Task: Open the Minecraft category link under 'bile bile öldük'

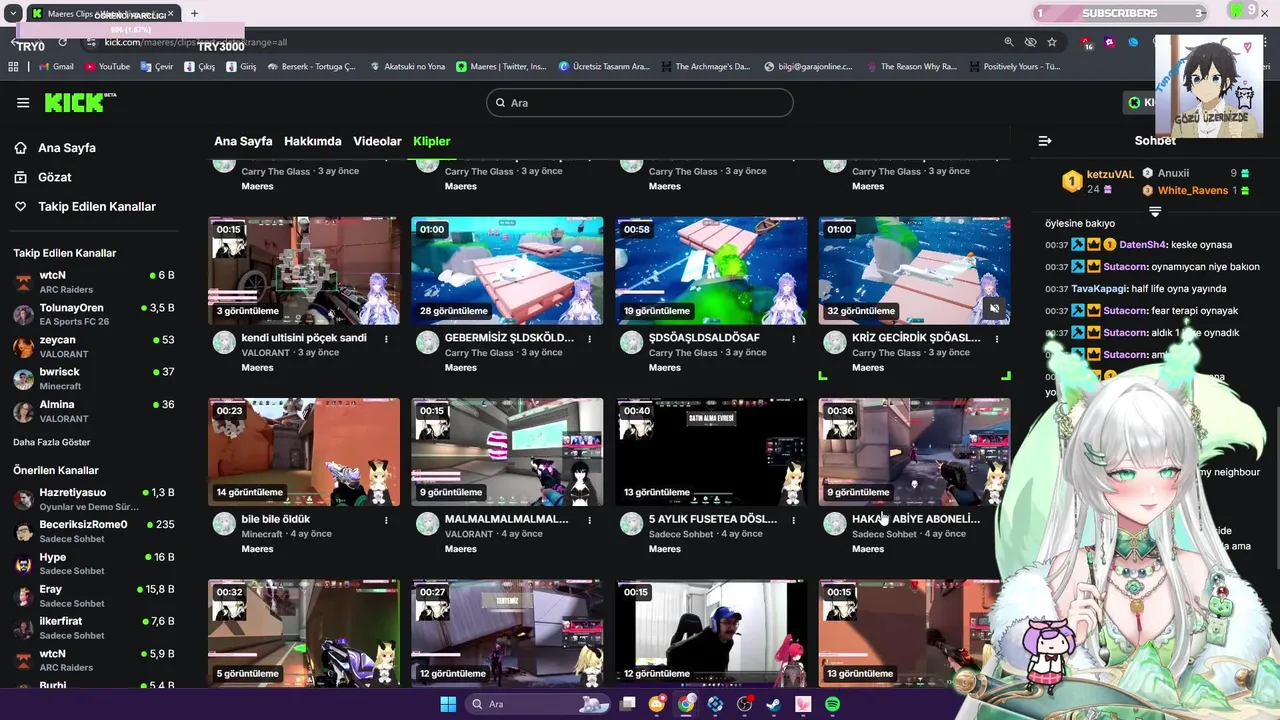Action: (262, 534)
